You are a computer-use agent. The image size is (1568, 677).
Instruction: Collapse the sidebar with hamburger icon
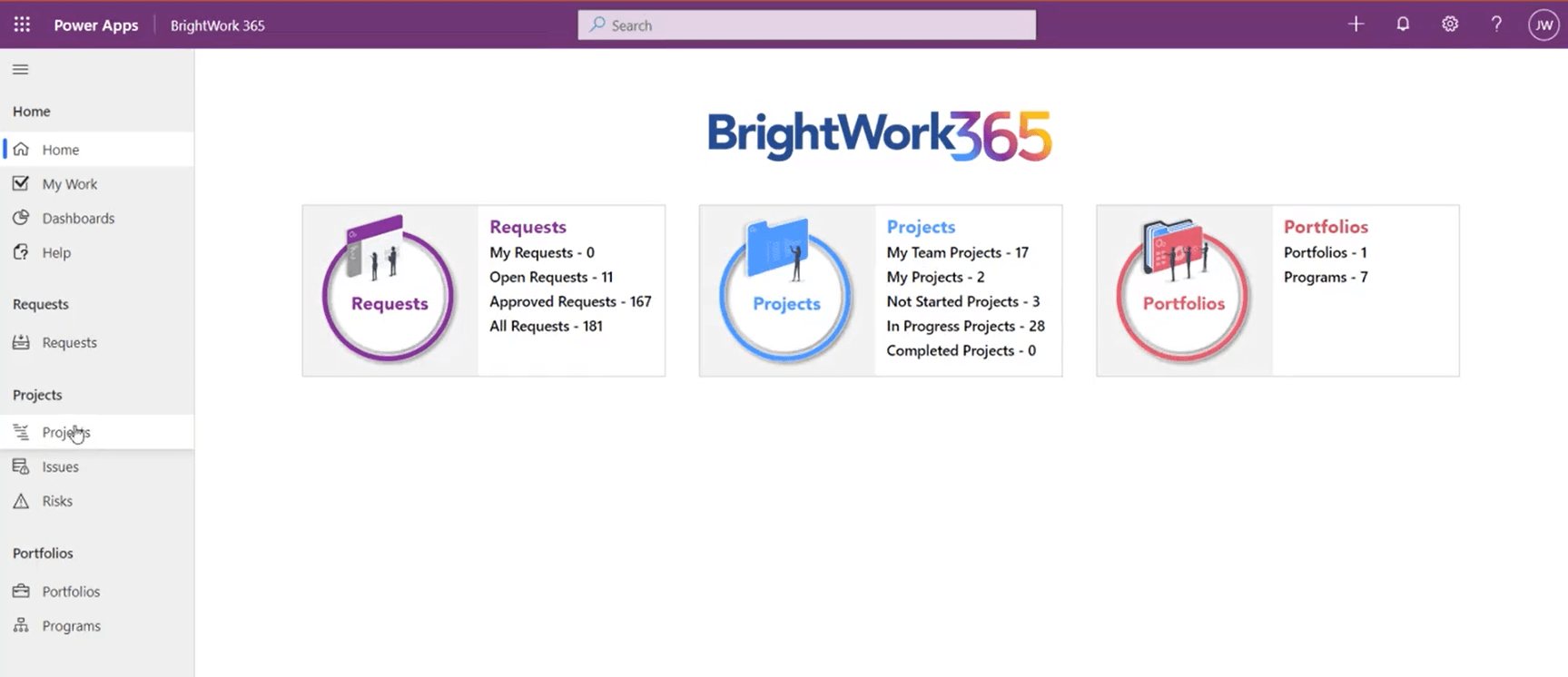(x=20, y=69)
